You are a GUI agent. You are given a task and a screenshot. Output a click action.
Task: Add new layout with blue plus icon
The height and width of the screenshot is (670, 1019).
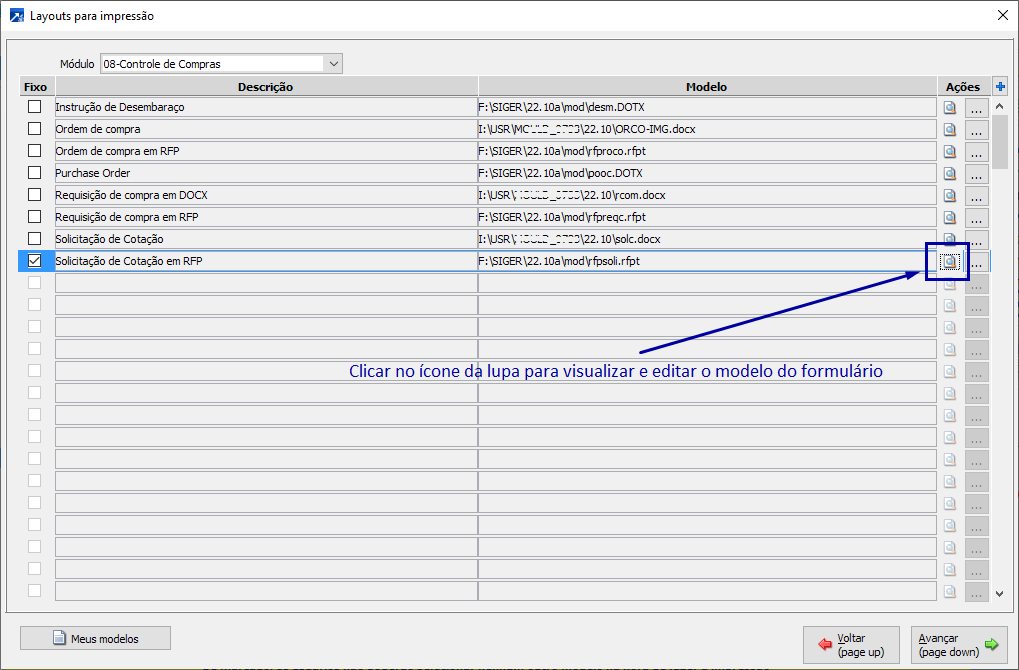click(1000, 86)
